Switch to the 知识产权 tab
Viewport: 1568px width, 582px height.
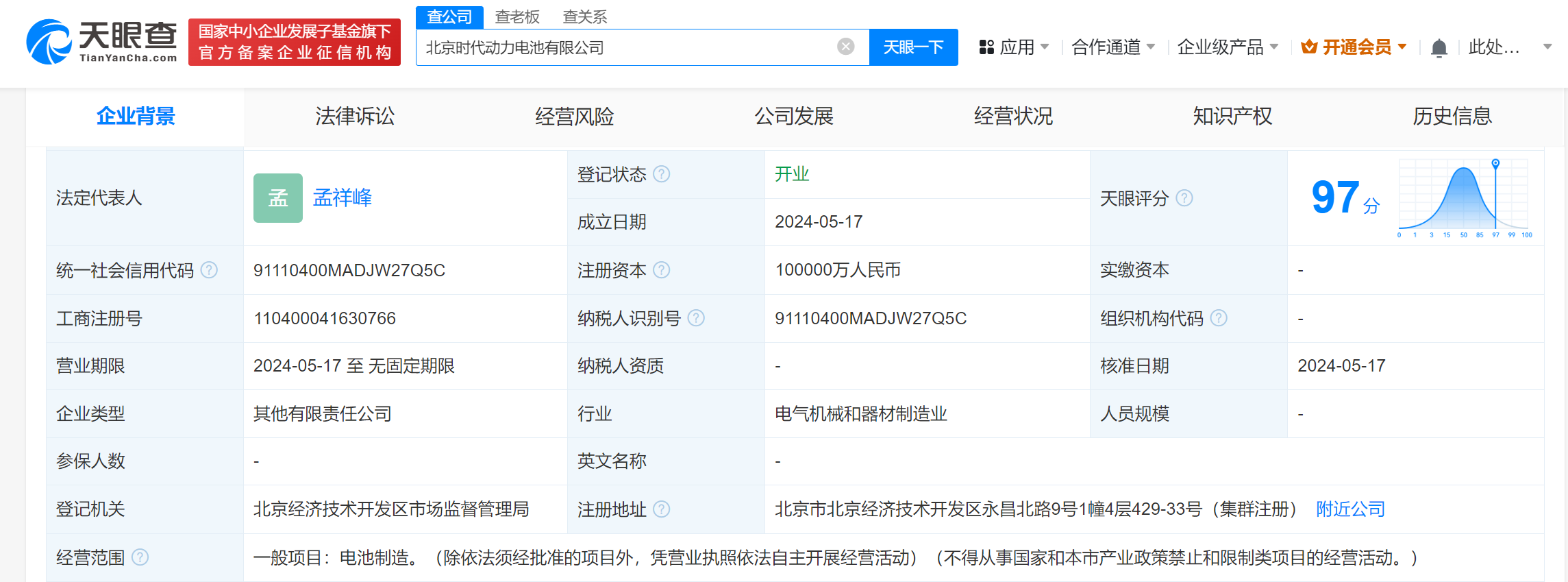click(x=1232, y=117)
